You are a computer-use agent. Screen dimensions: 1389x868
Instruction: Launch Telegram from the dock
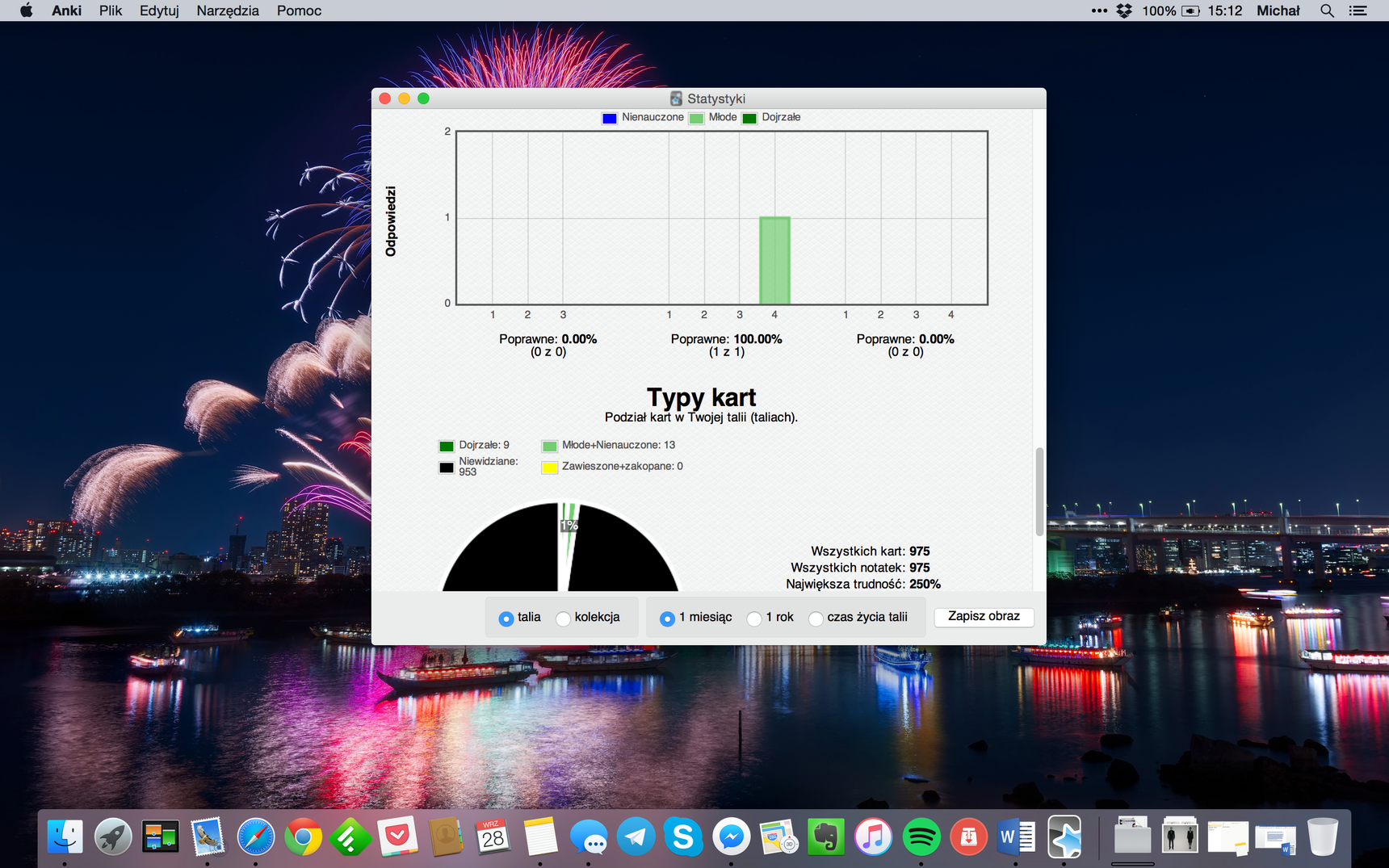tap(636, 837)
